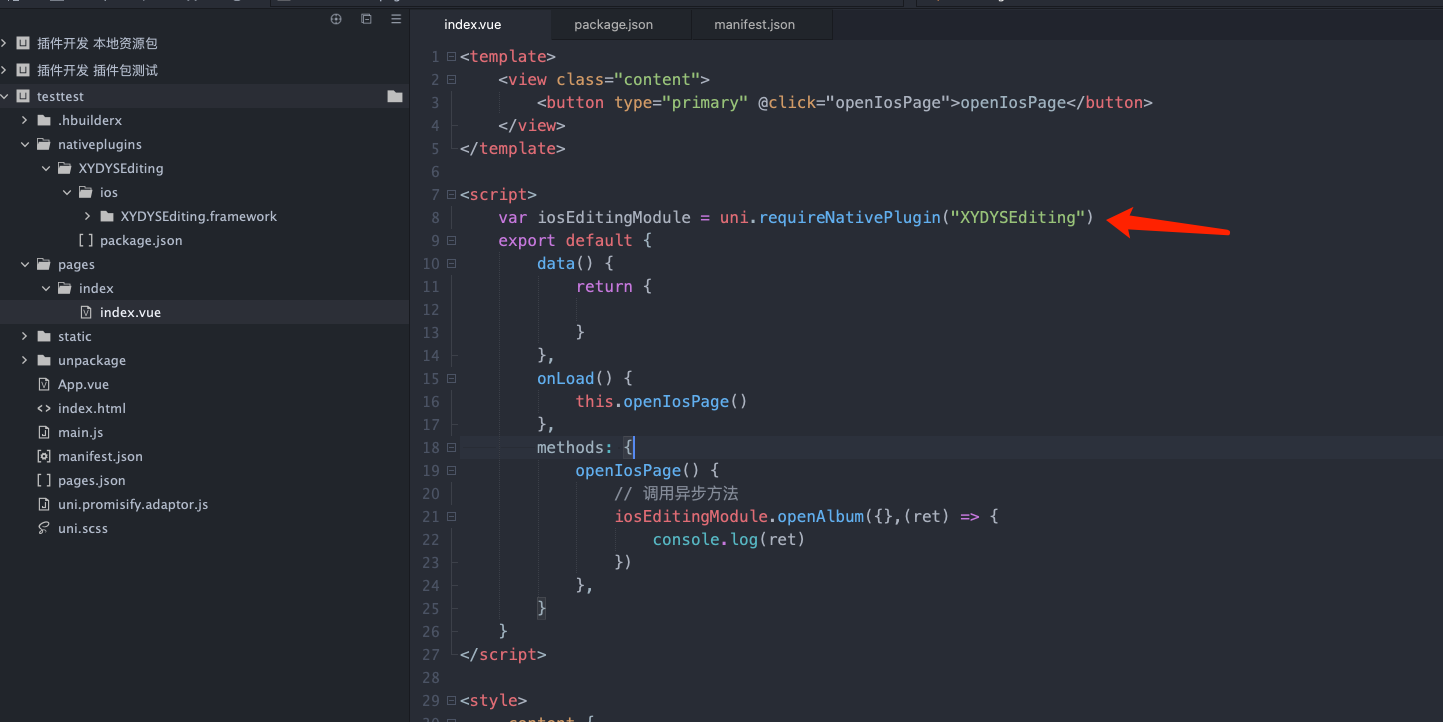Collapse the ios folder chevron

coord(67,192)
